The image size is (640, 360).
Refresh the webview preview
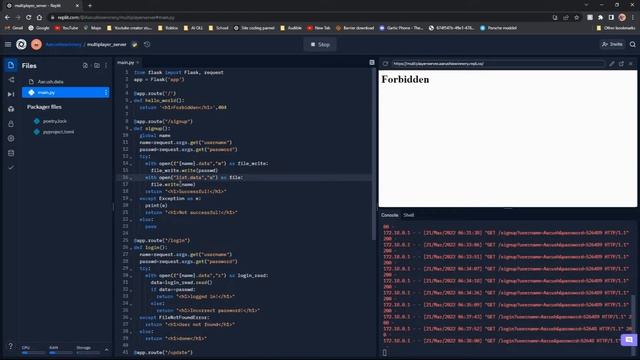tap(385, 64)
